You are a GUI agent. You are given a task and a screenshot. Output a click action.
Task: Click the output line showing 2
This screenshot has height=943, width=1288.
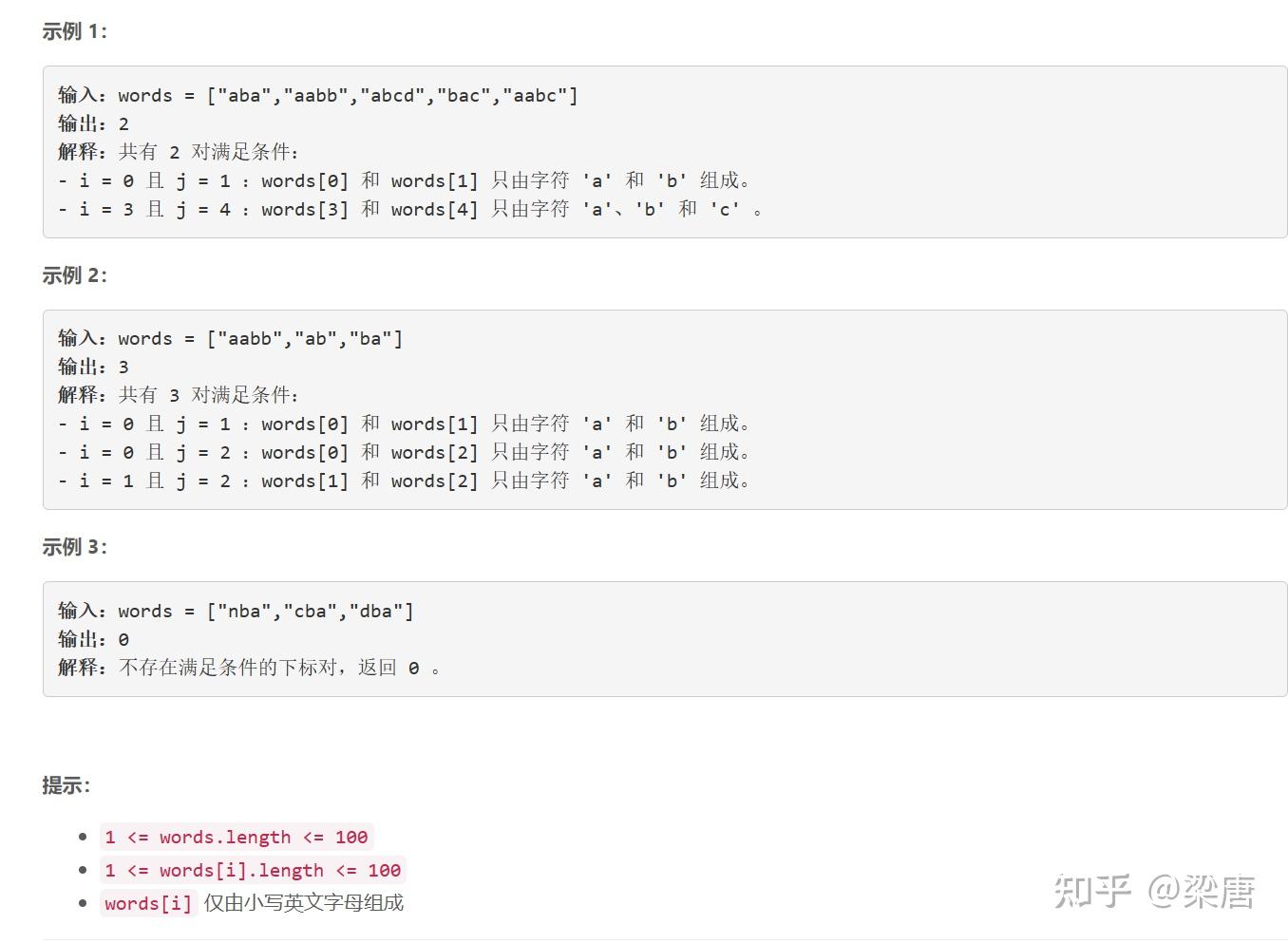pos(93,123)
